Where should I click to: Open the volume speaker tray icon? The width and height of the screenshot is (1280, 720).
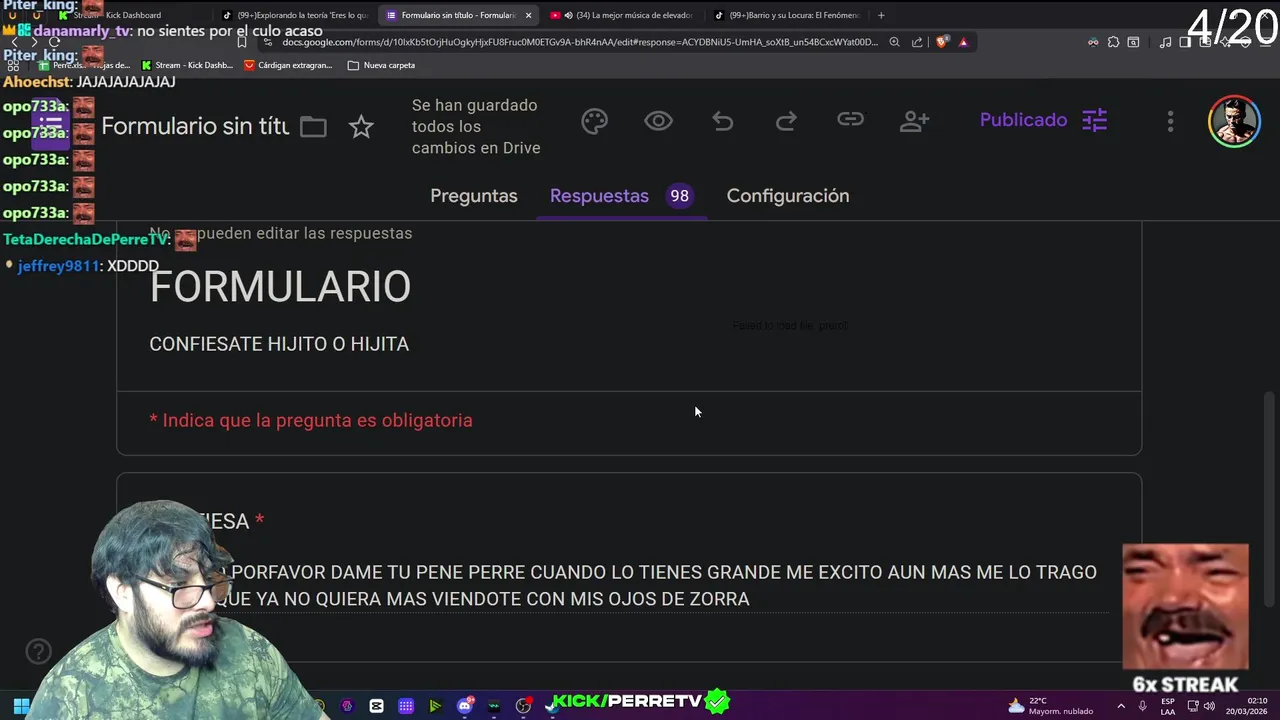1209,706
